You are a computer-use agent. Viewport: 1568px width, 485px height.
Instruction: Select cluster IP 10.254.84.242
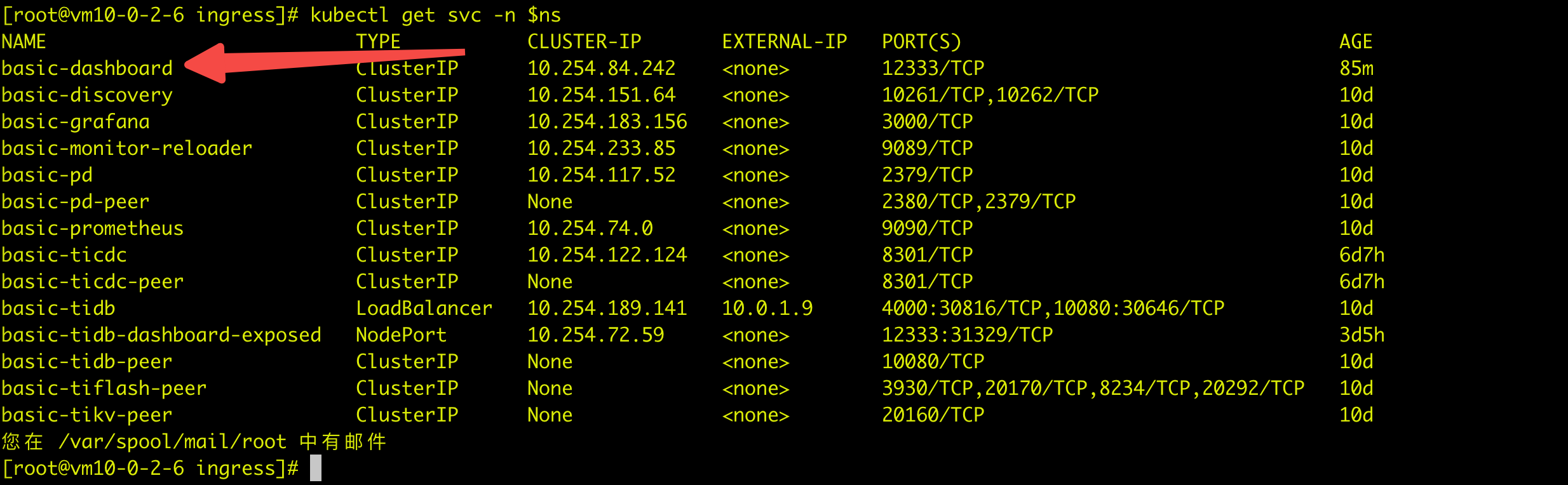pos(602,68)
